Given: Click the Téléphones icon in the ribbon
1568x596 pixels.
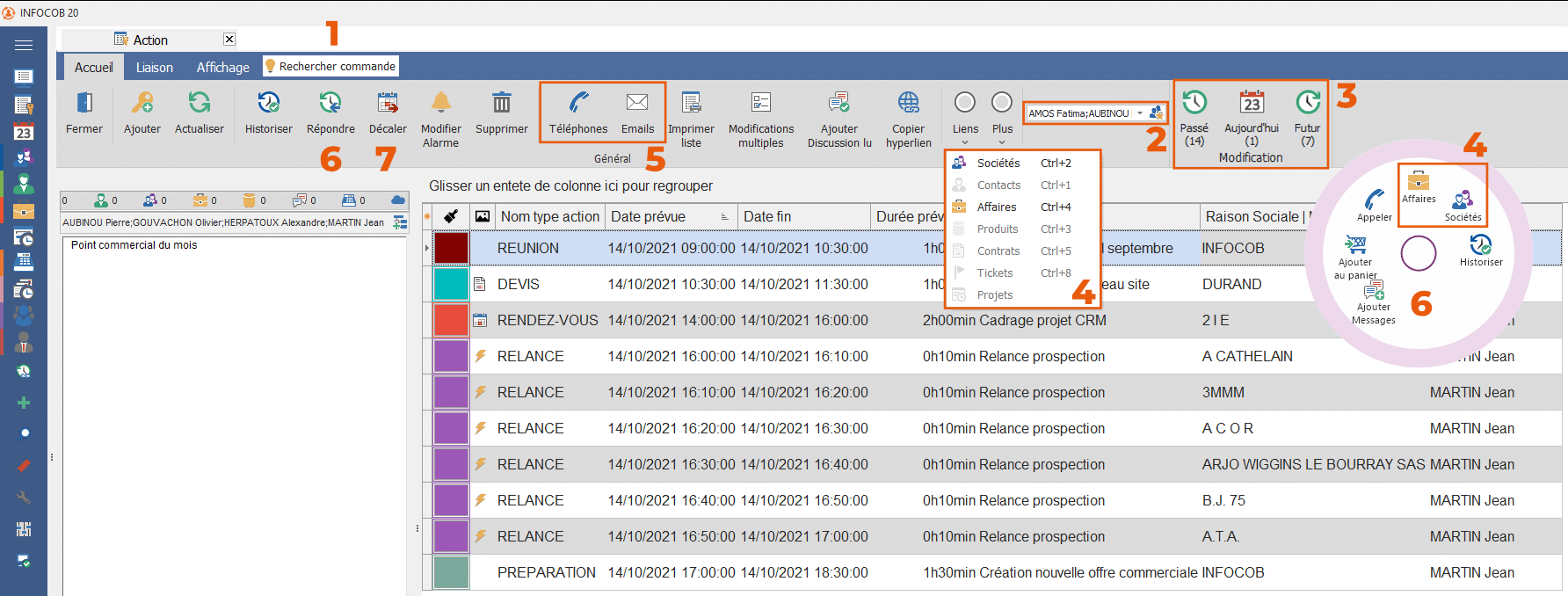Looking at the screenshot, I should pyautogui.click(x=578, y=104).
